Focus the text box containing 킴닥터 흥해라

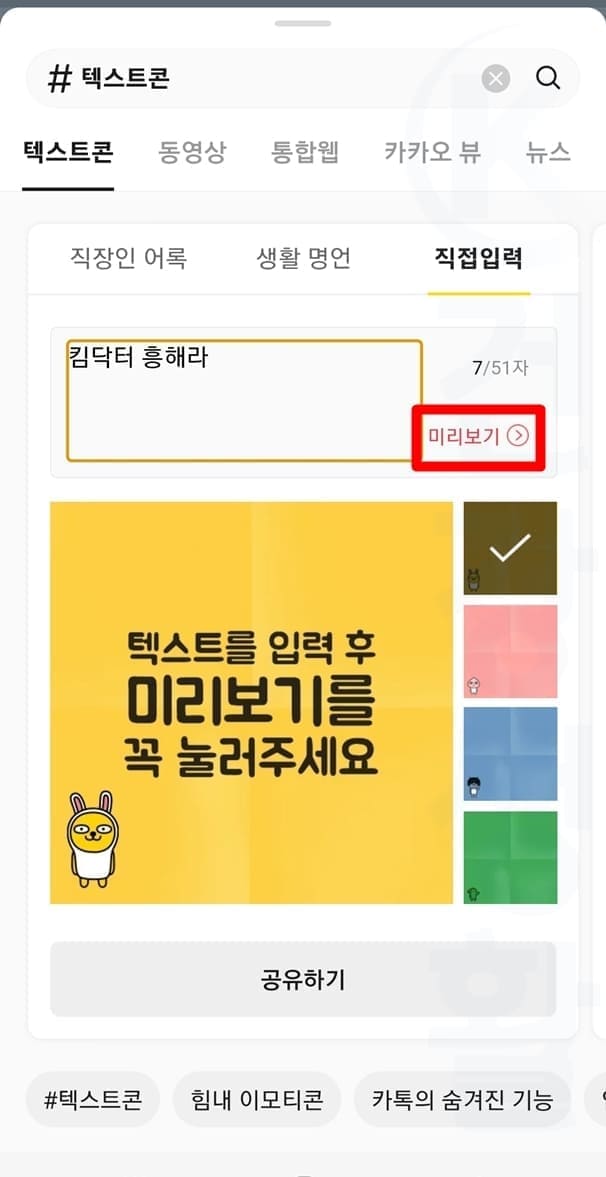245,401
